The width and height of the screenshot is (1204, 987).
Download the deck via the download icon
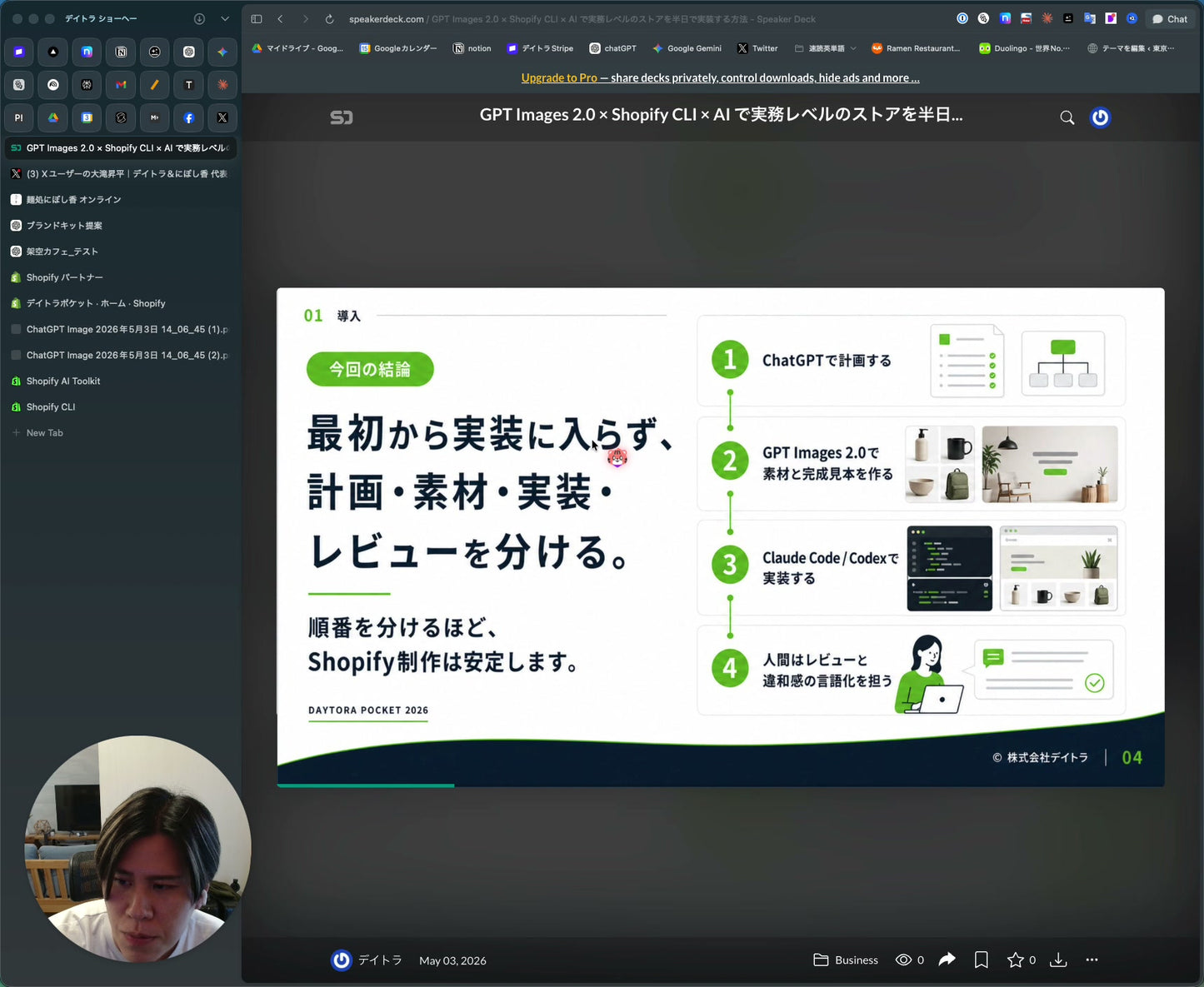(x=1058, y=960)
